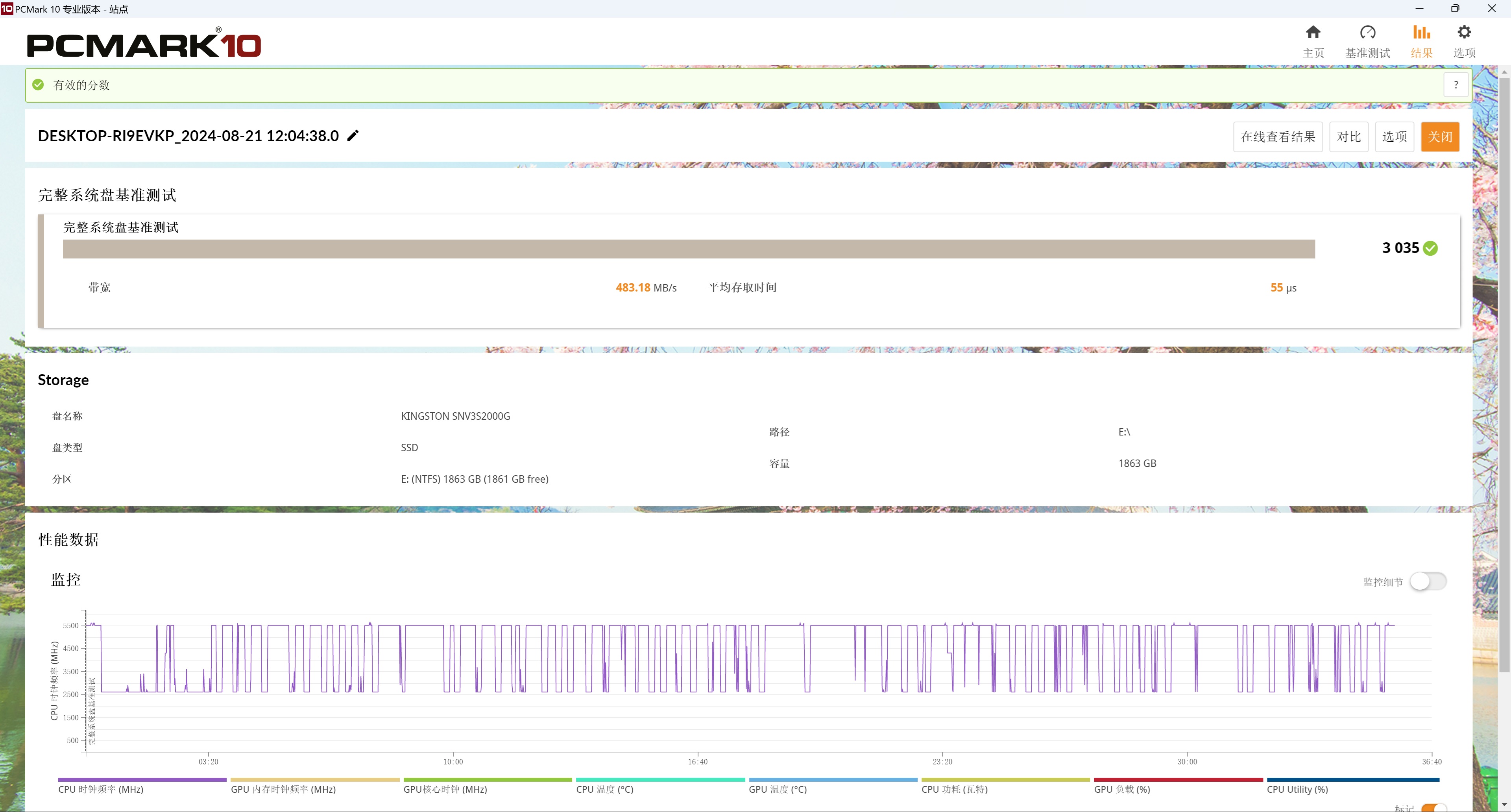
Task: Click the scrollbar up arrow
Action: [1505, 72]
